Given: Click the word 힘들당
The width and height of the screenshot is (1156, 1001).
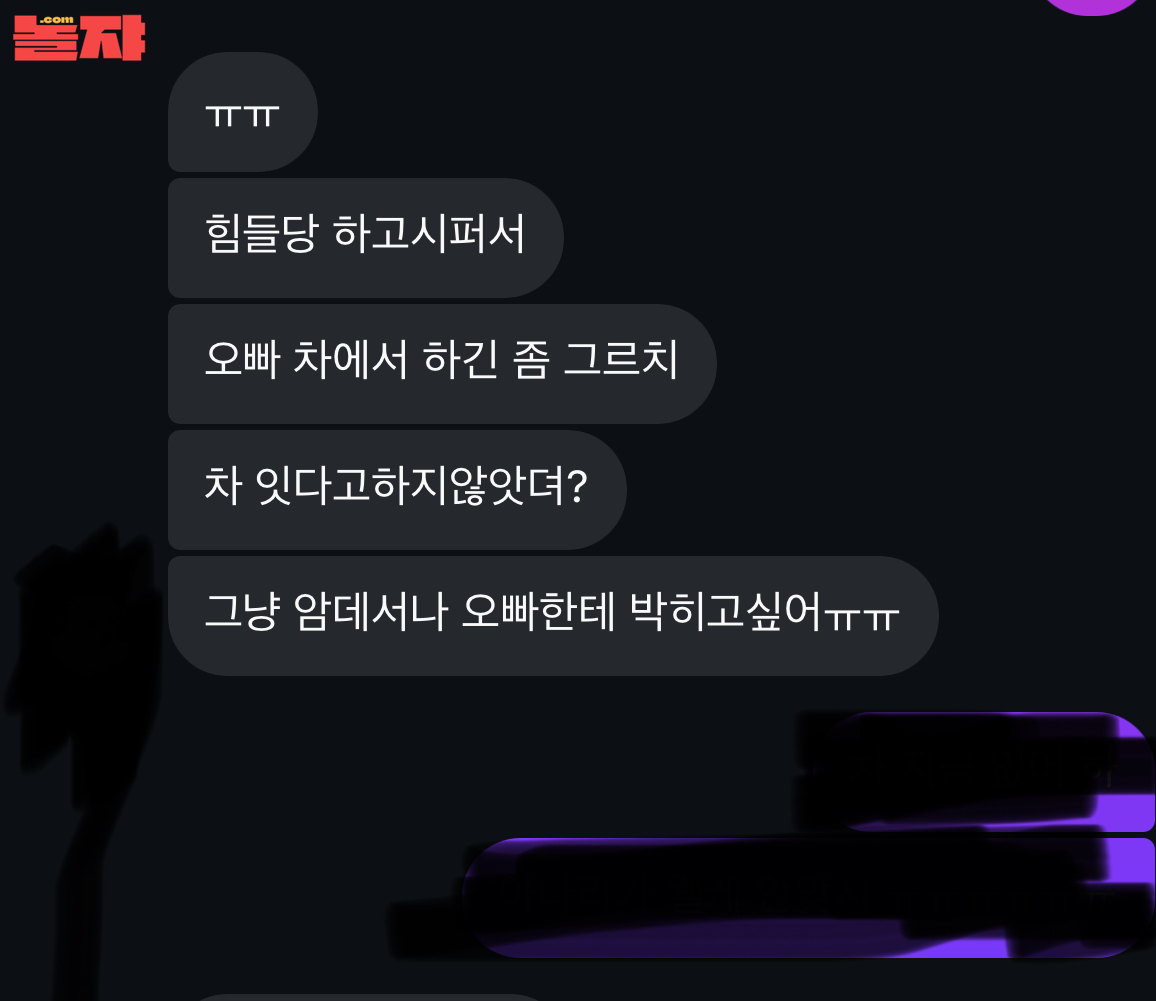Looking at the screenshot, I should (x=261, y=234).
